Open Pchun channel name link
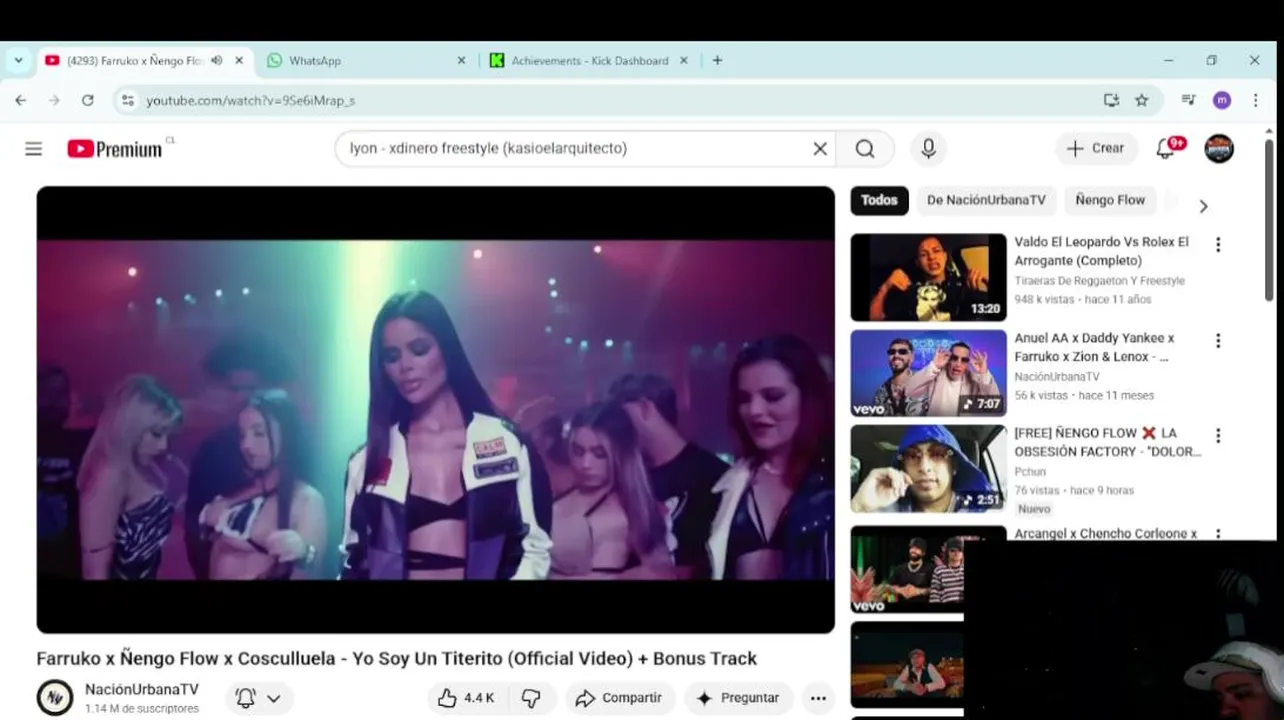The height and width of the screenshot is (720, 1284). pyautogui.click(x=1030, y=471)
